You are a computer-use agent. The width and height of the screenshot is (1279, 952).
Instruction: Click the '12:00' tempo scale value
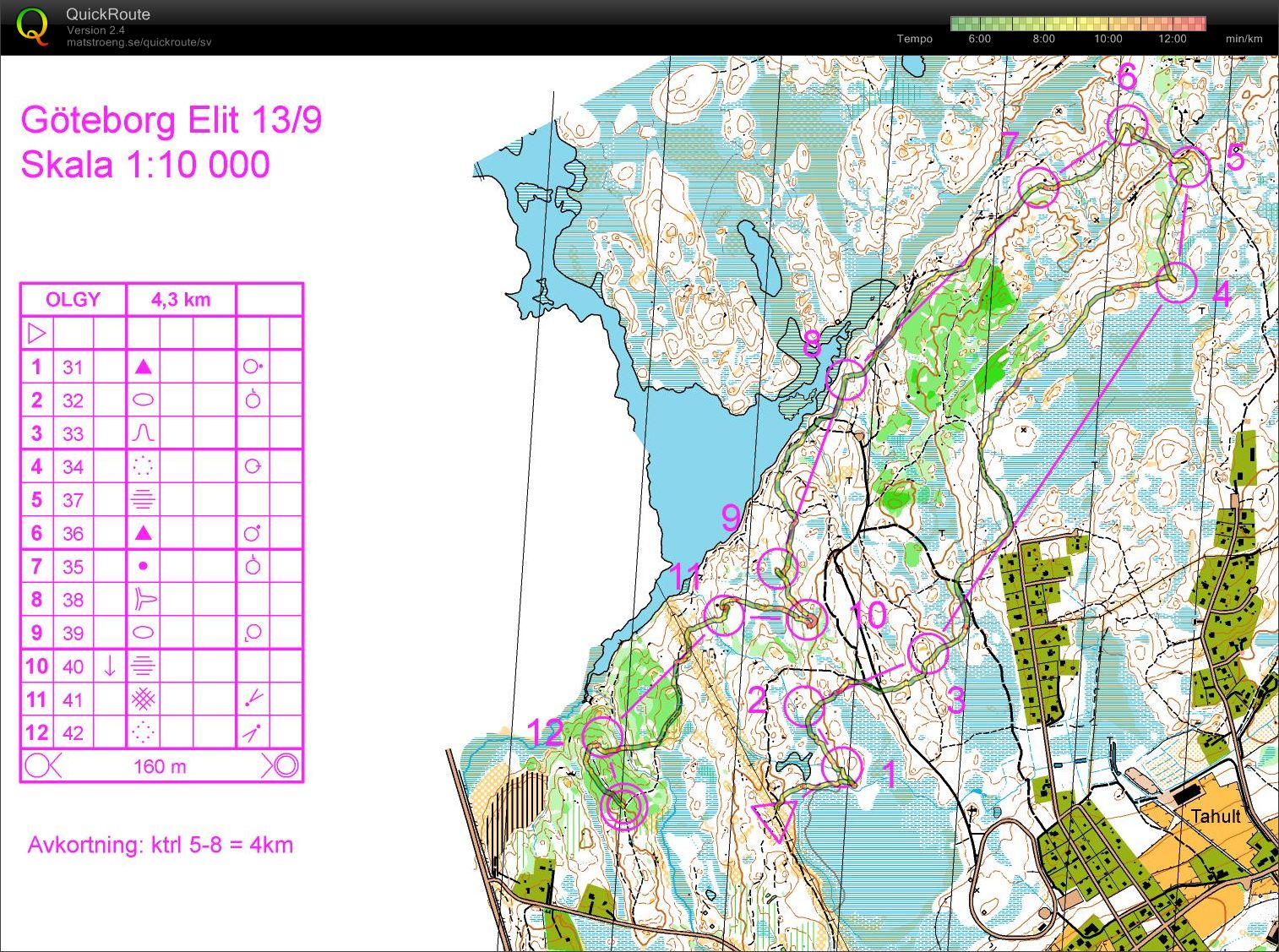click(1172, 39)
